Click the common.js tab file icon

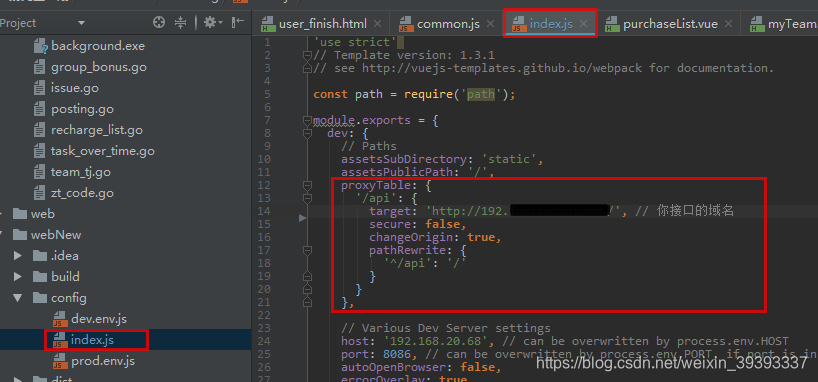click(x=406, y=24)
